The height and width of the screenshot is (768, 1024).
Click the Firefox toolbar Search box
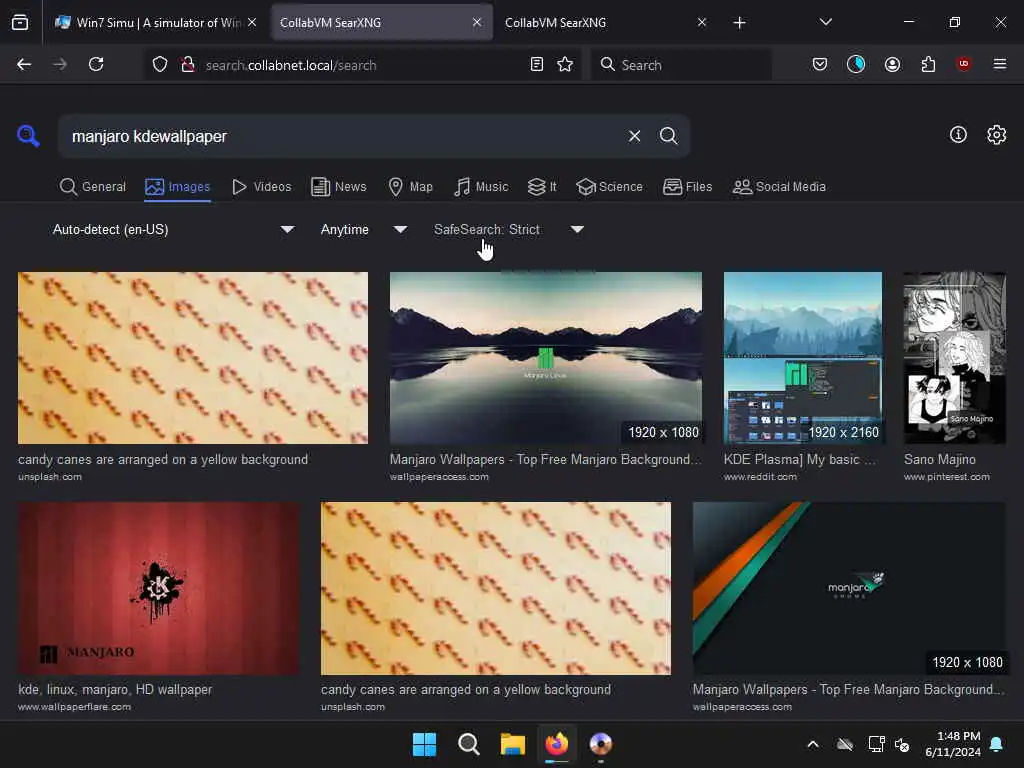pyautogui.click(x=681, y=65)
